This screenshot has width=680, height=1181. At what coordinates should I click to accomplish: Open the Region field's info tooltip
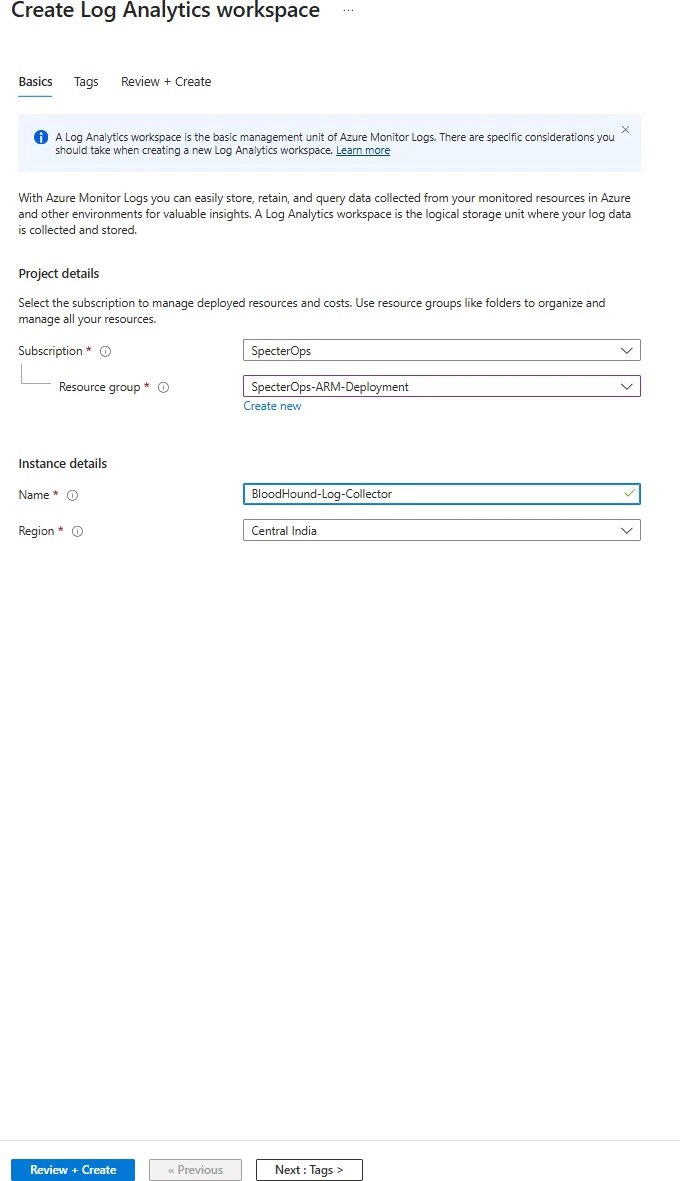tap(77, 531)
